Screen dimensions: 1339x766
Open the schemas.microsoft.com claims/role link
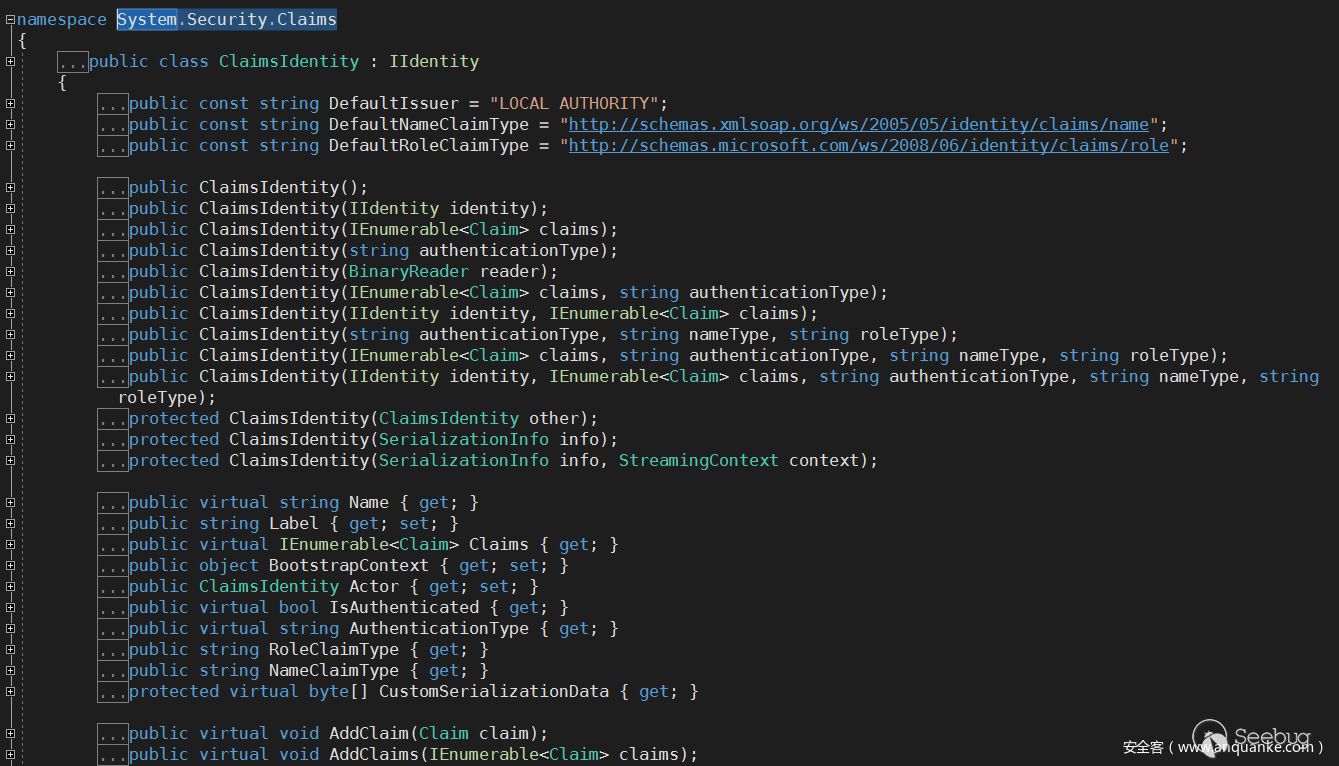tap(869, 145)
